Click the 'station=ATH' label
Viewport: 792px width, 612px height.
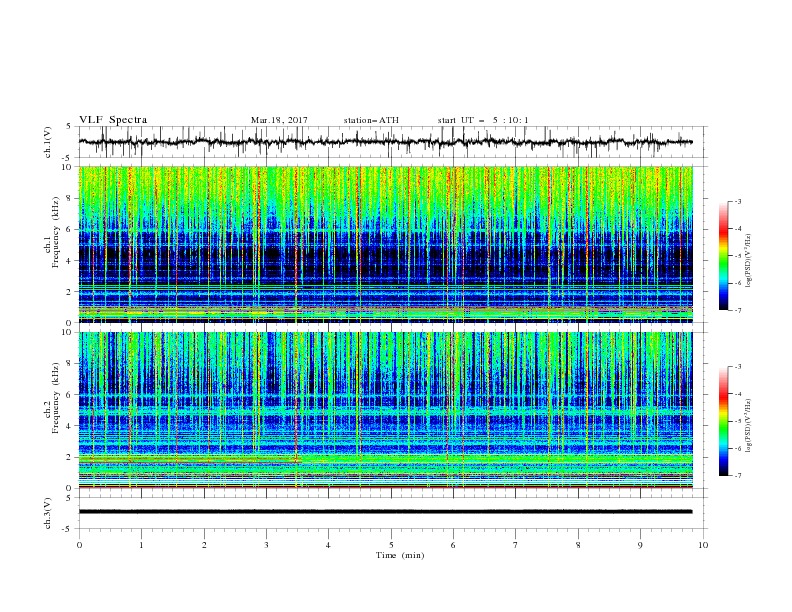point(371,120)
